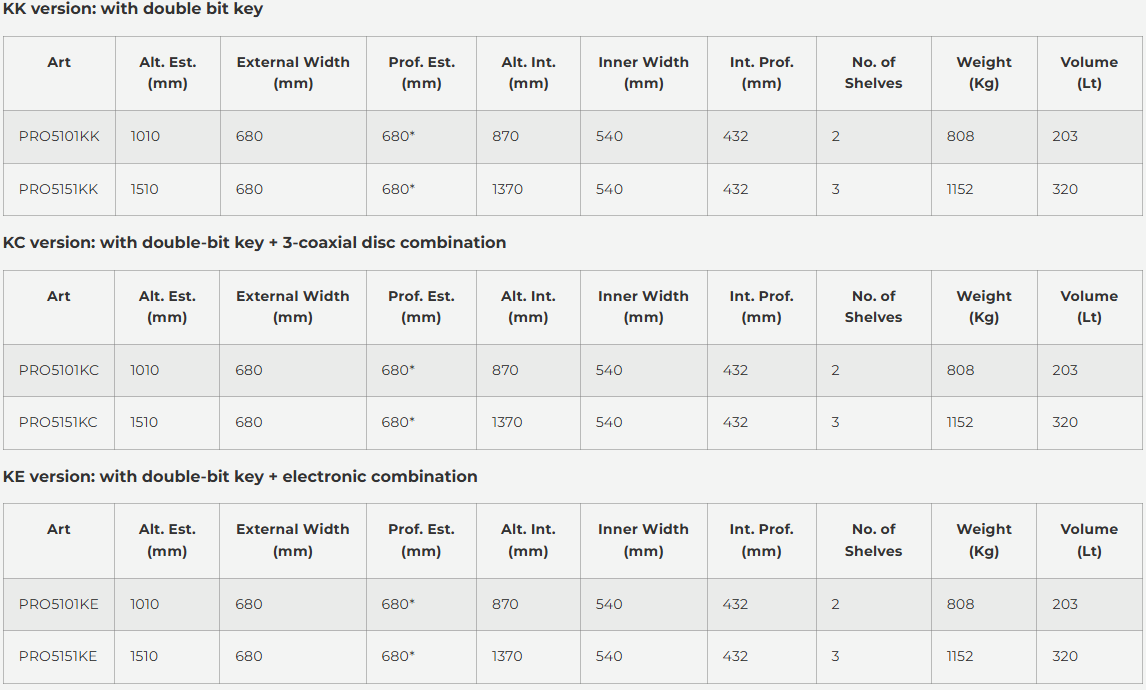Click the KE version electronic combination heading
Screen dimensions: 1146x690
click(240, 477)
